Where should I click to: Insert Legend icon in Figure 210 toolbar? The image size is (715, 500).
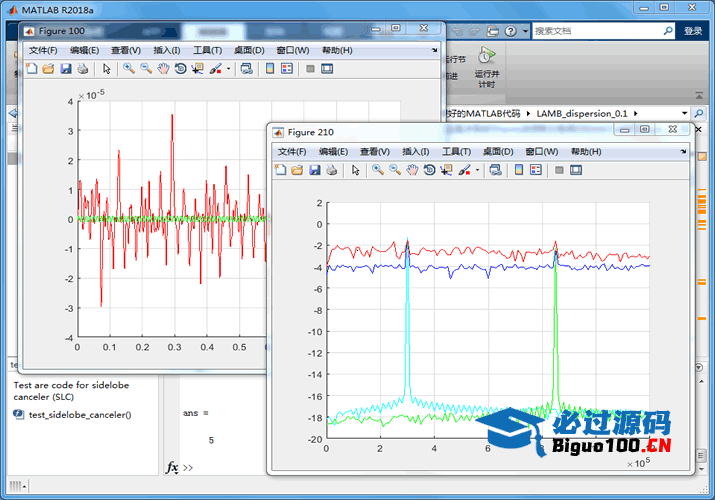tap(536, 170)
